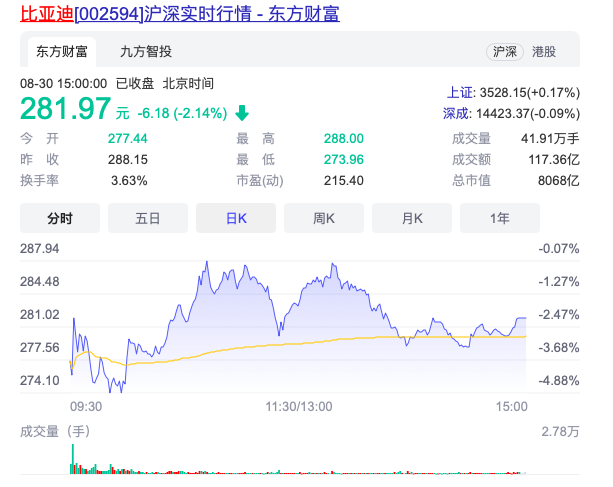Screen dimensions: 613x487
Task: Click the 11:30/13:00 time axis label
Action: coord(299,406)
